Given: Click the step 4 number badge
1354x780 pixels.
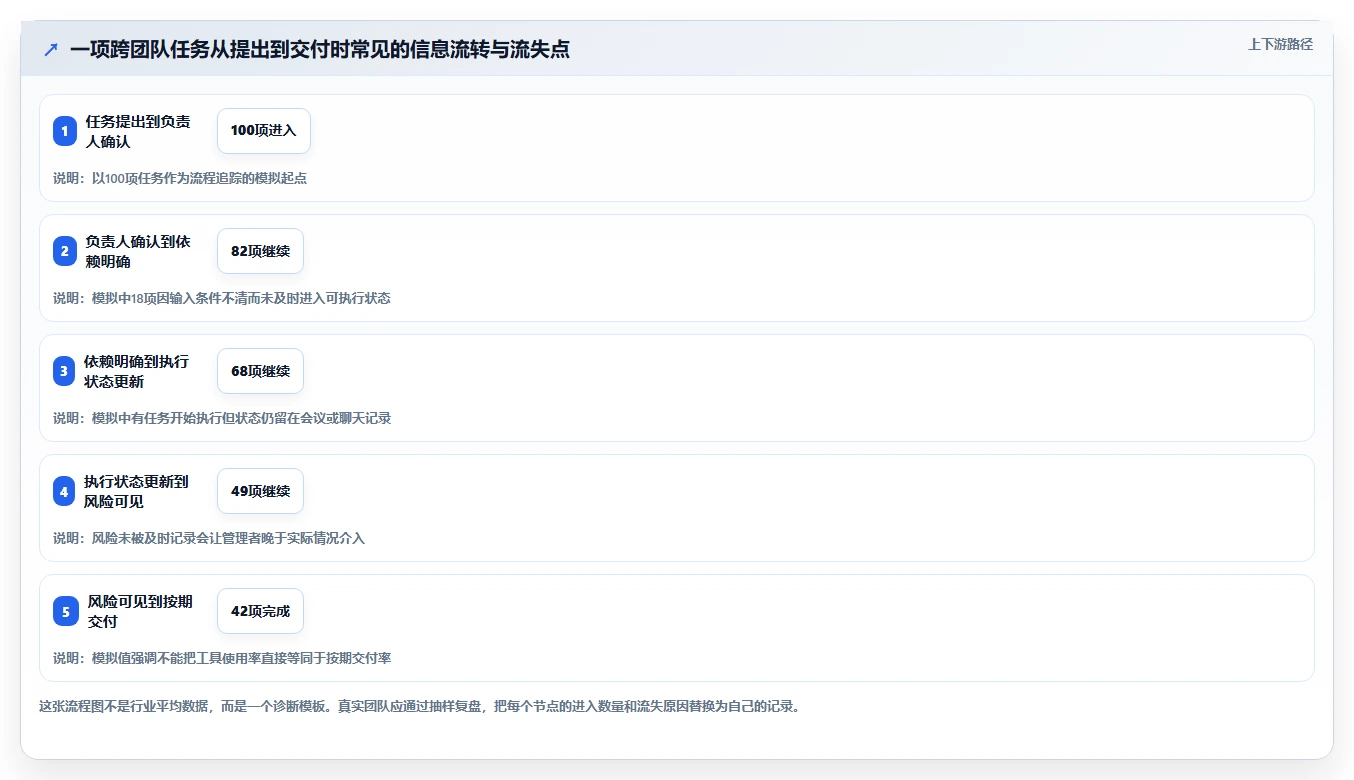Looking at the screenshot, I should 65,491.
